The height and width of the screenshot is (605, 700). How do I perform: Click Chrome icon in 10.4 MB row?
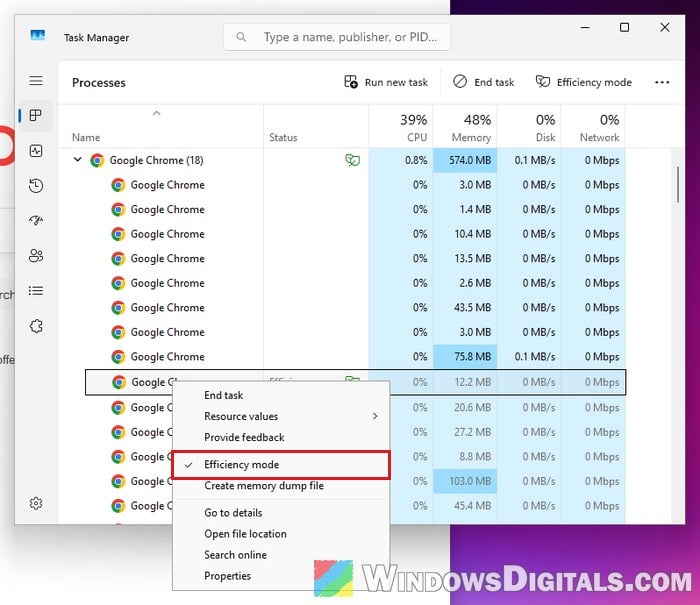[x=118, y=234]
